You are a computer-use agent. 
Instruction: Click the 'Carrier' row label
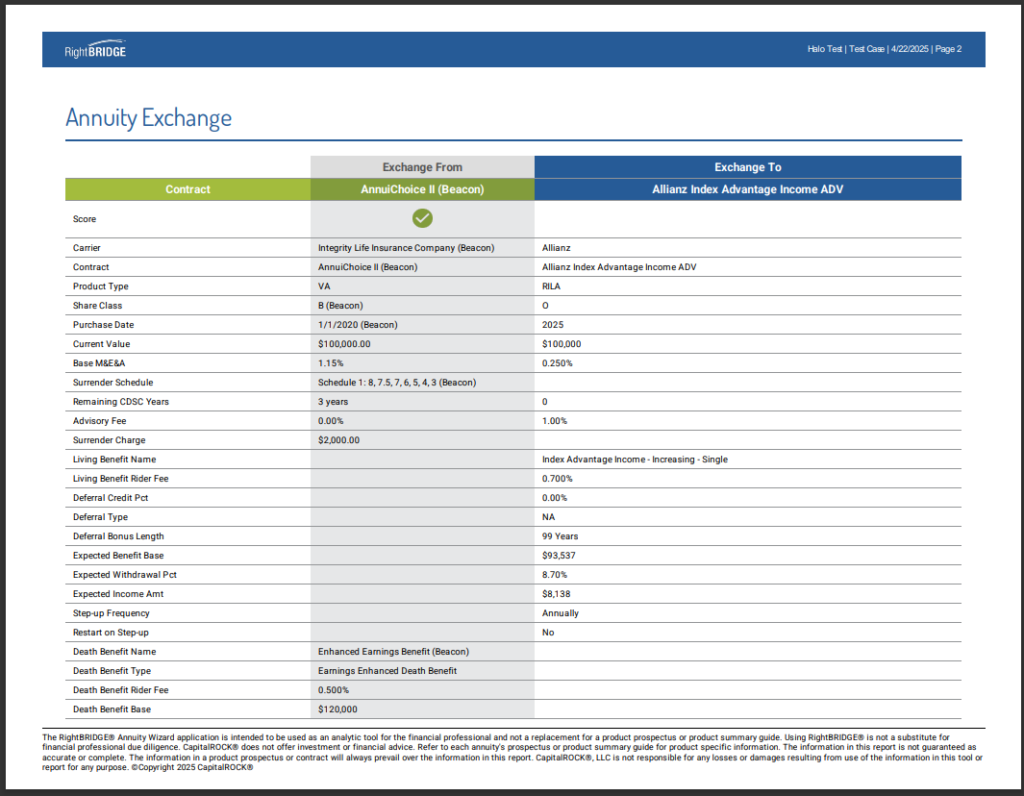pyautogui.click(x=87, y=247)
